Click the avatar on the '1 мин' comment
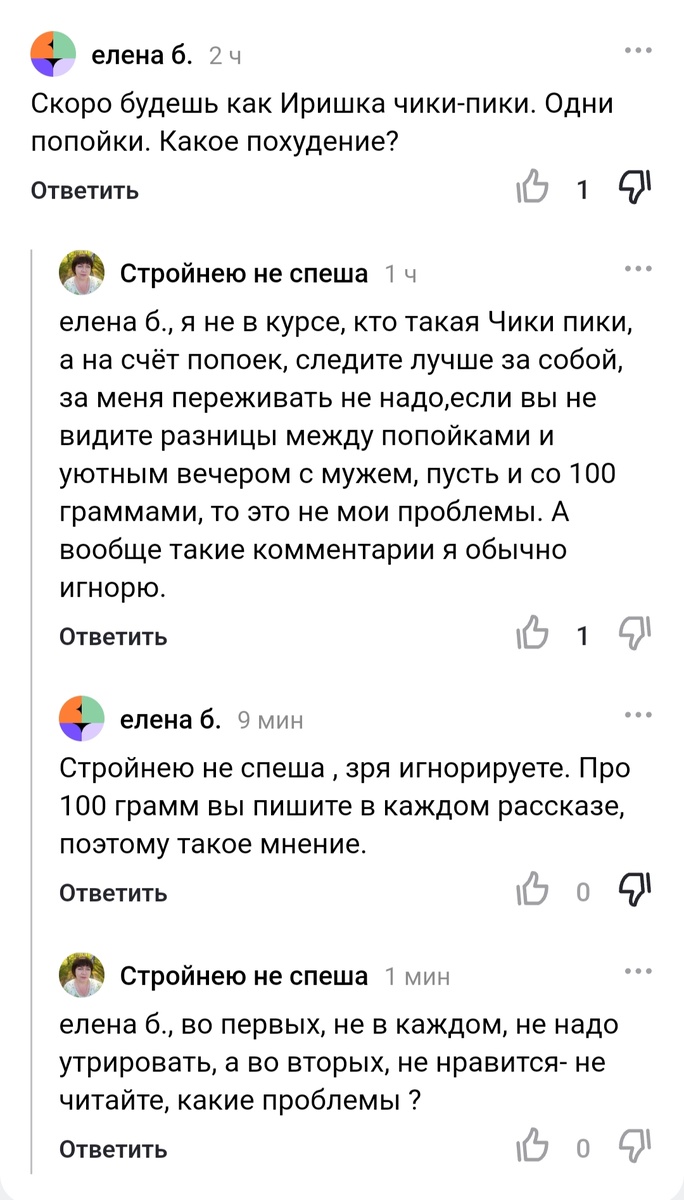Image resolution: width=684 pixels, height=1200 pixels. click(83, 975)
